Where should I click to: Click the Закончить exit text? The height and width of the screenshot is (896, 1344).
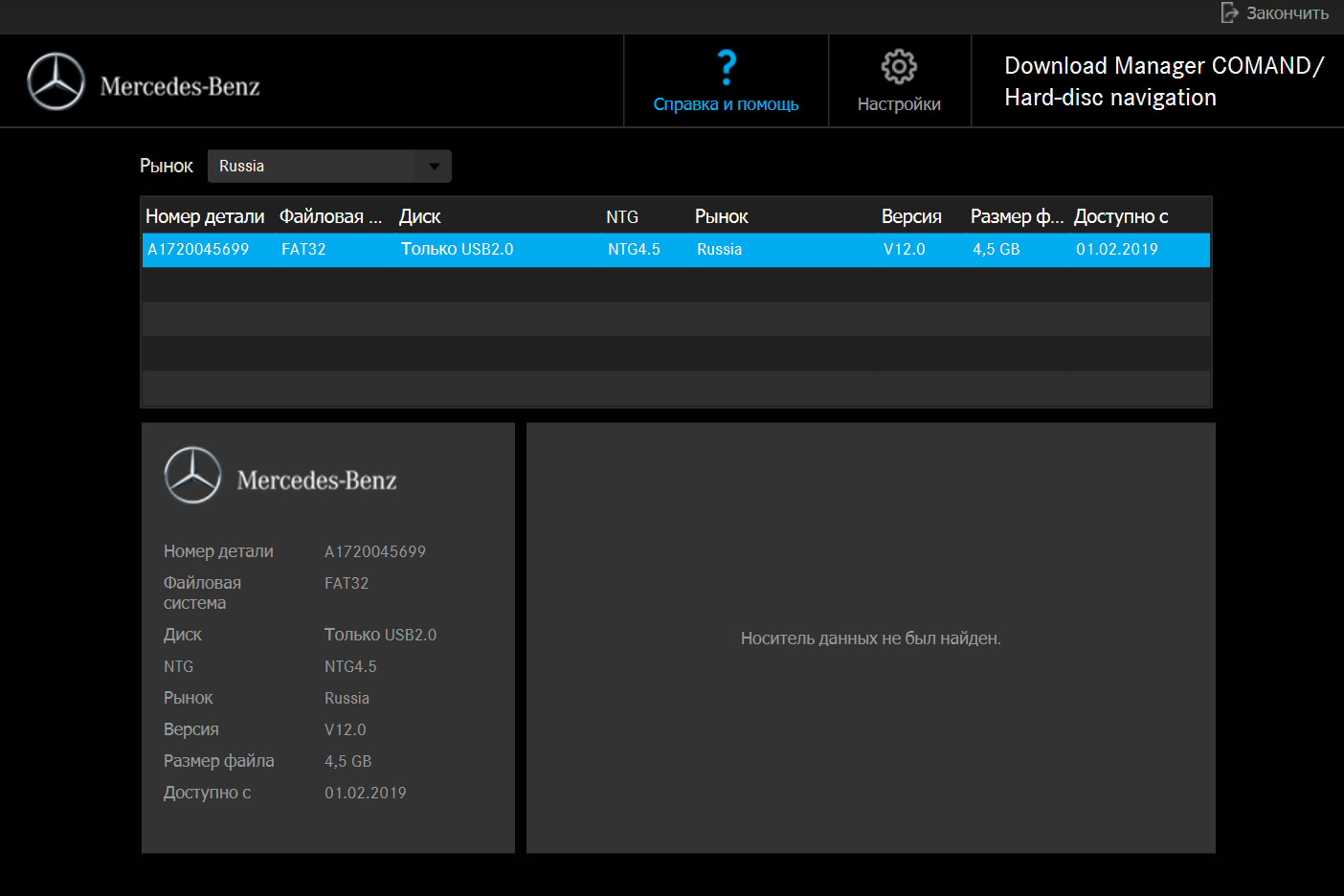tap(1288, 13)
